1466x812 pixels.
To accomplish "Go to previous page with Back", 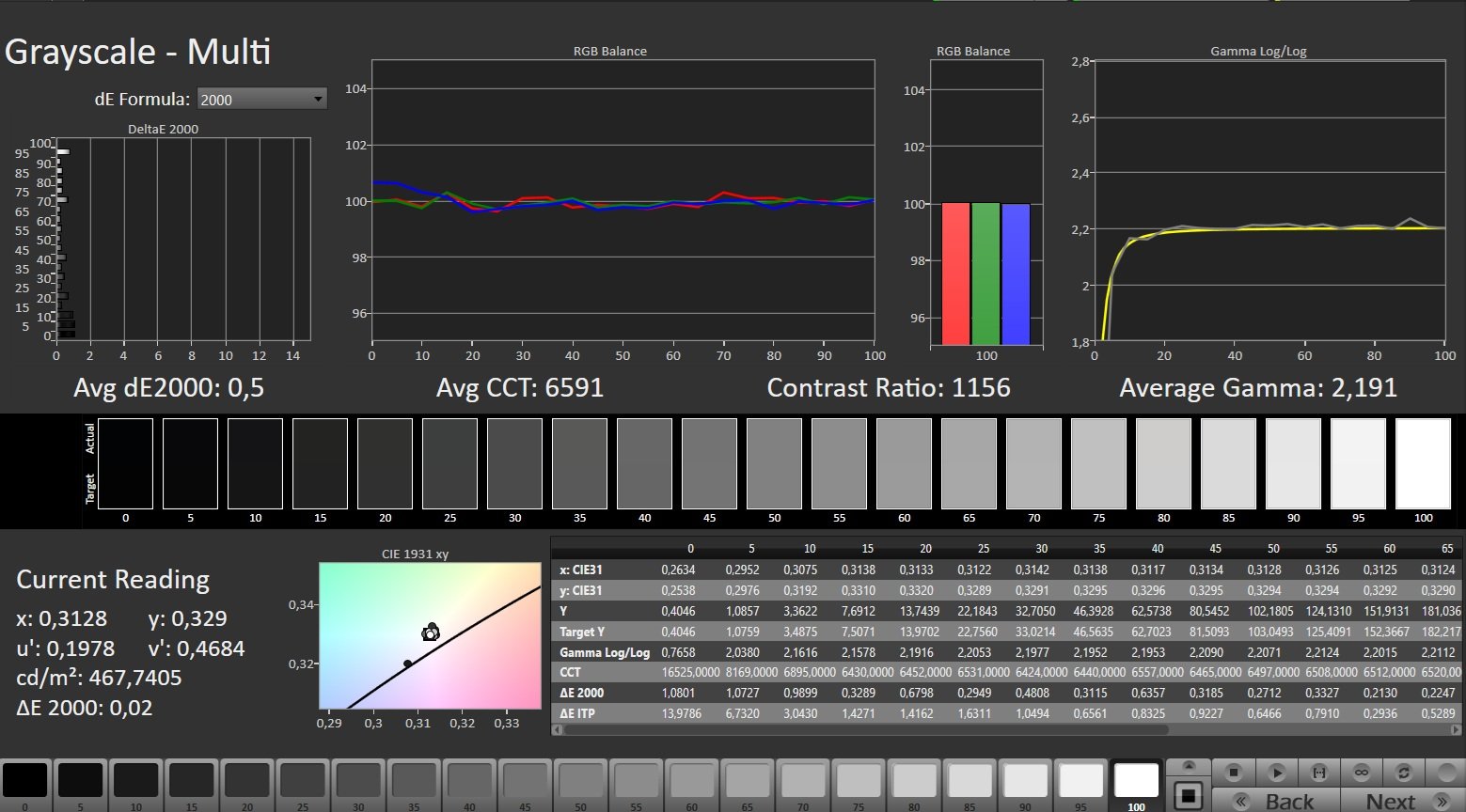I will coord(1275,801).
